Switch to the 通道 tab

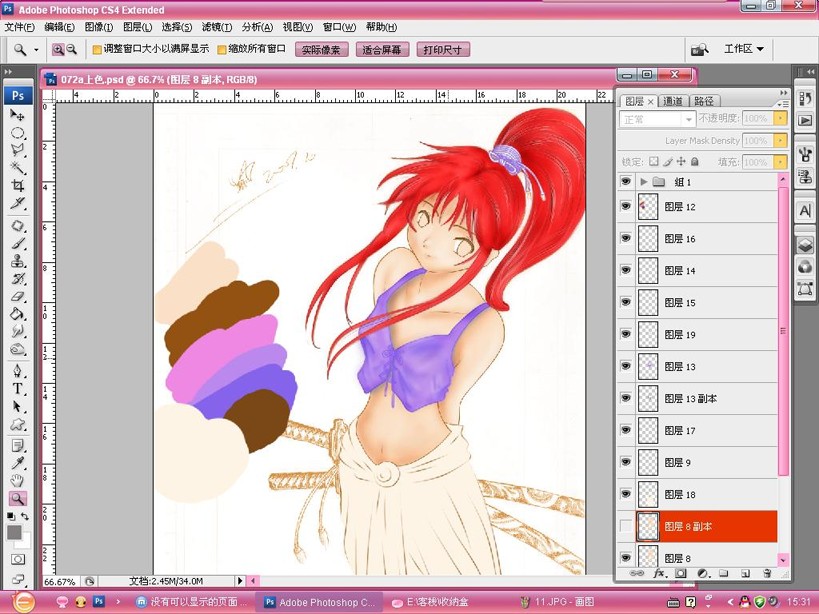pyautogui.click(x=673, y=101)
